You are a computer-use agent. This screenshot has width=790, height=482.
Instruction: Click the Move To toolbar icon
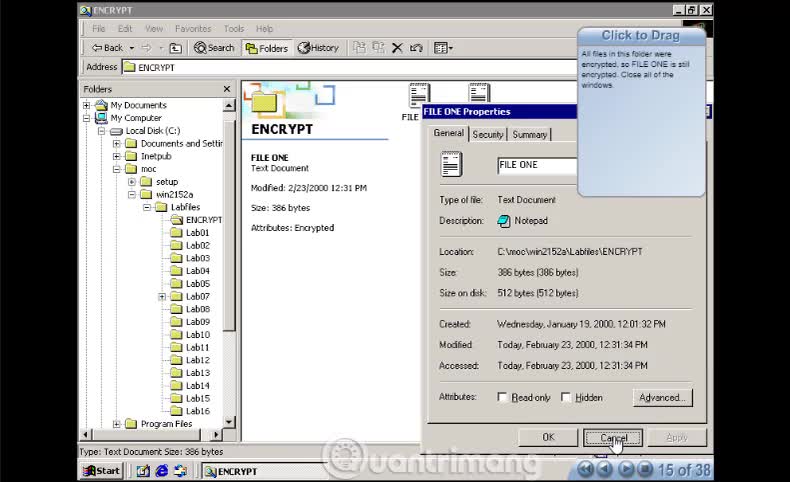(x=359, y=48)
